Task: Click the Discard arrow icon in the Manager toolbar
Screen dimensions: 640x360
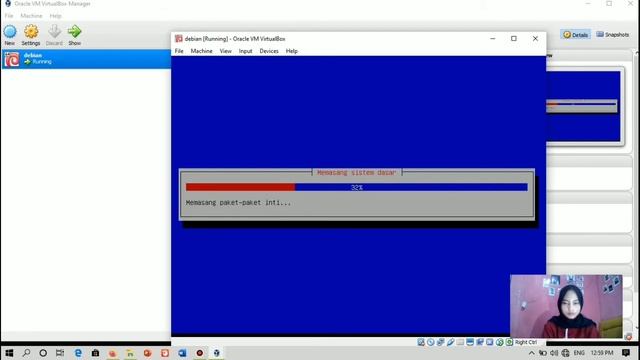Action: coord(54,31)
